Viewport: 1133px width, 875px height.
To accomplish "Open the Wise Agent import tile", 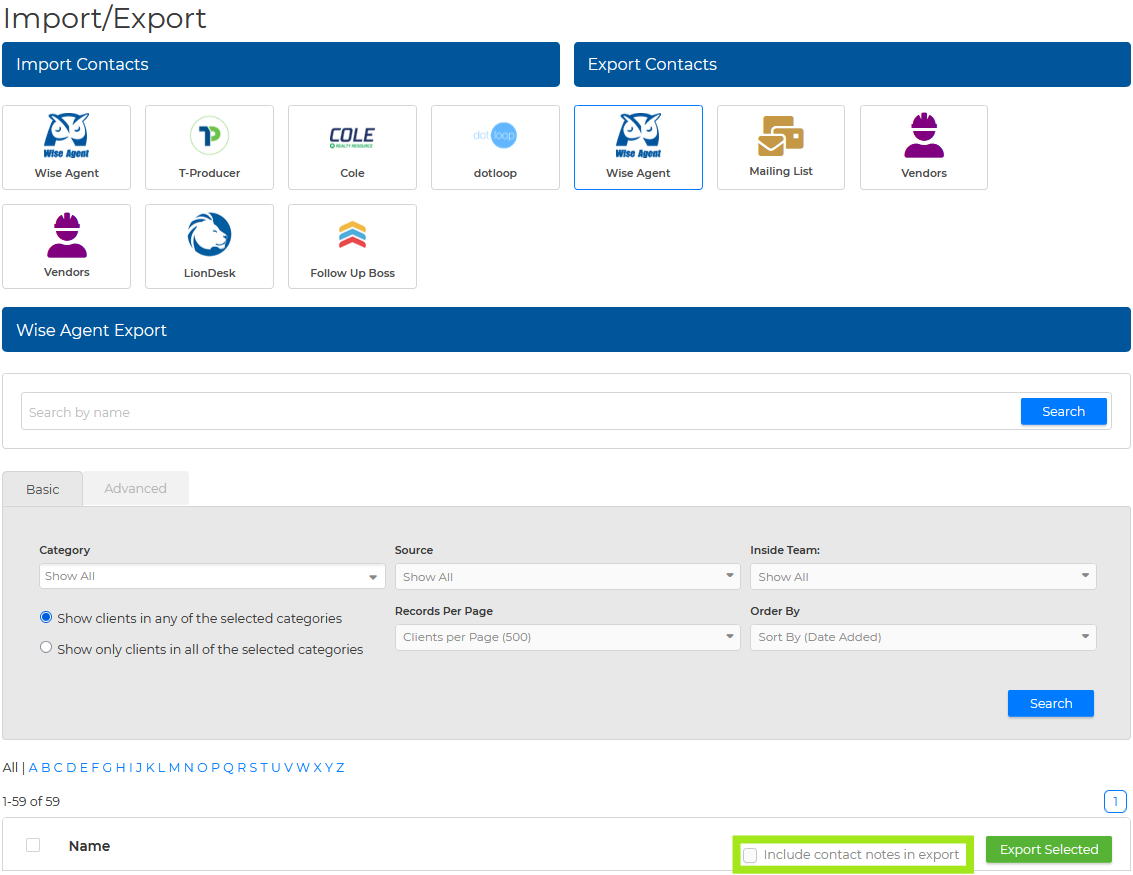I will [x=66, y=147].
